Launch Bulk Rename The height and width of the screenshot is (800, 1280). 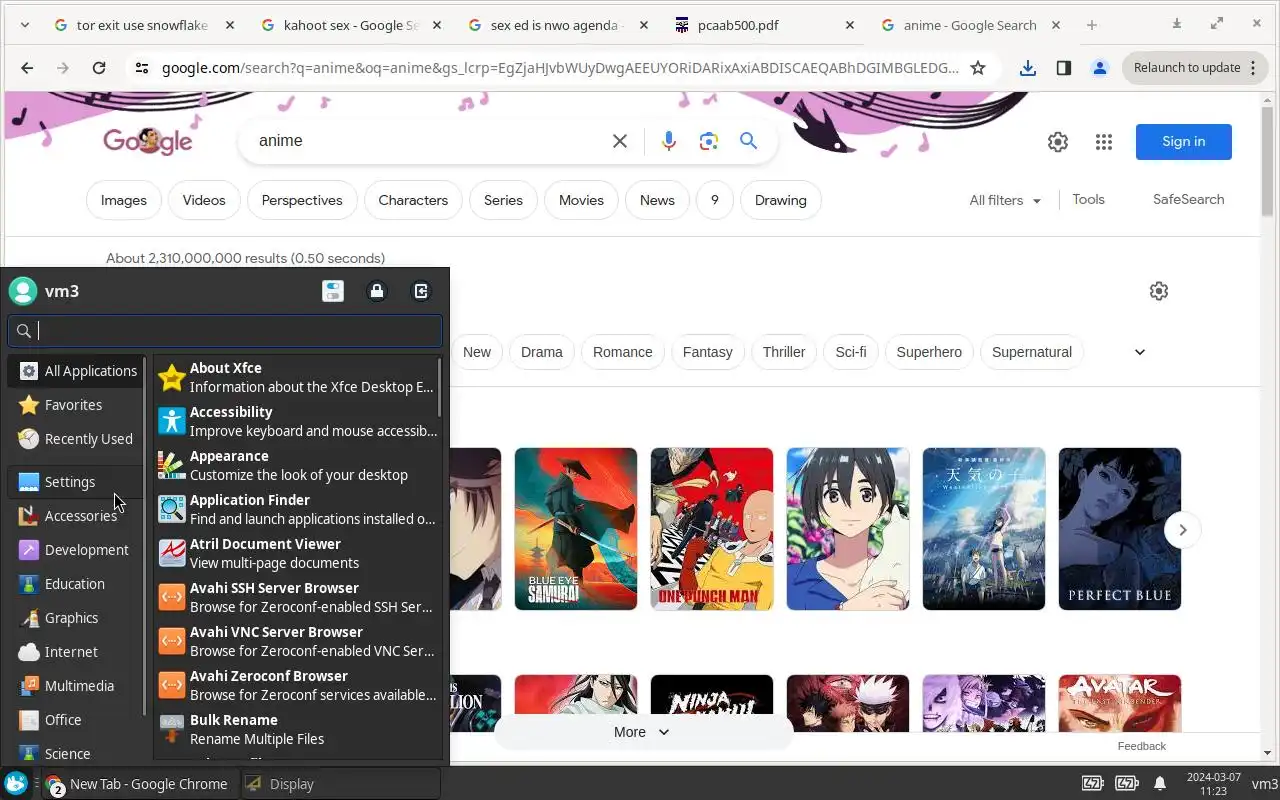click(297, 730)
